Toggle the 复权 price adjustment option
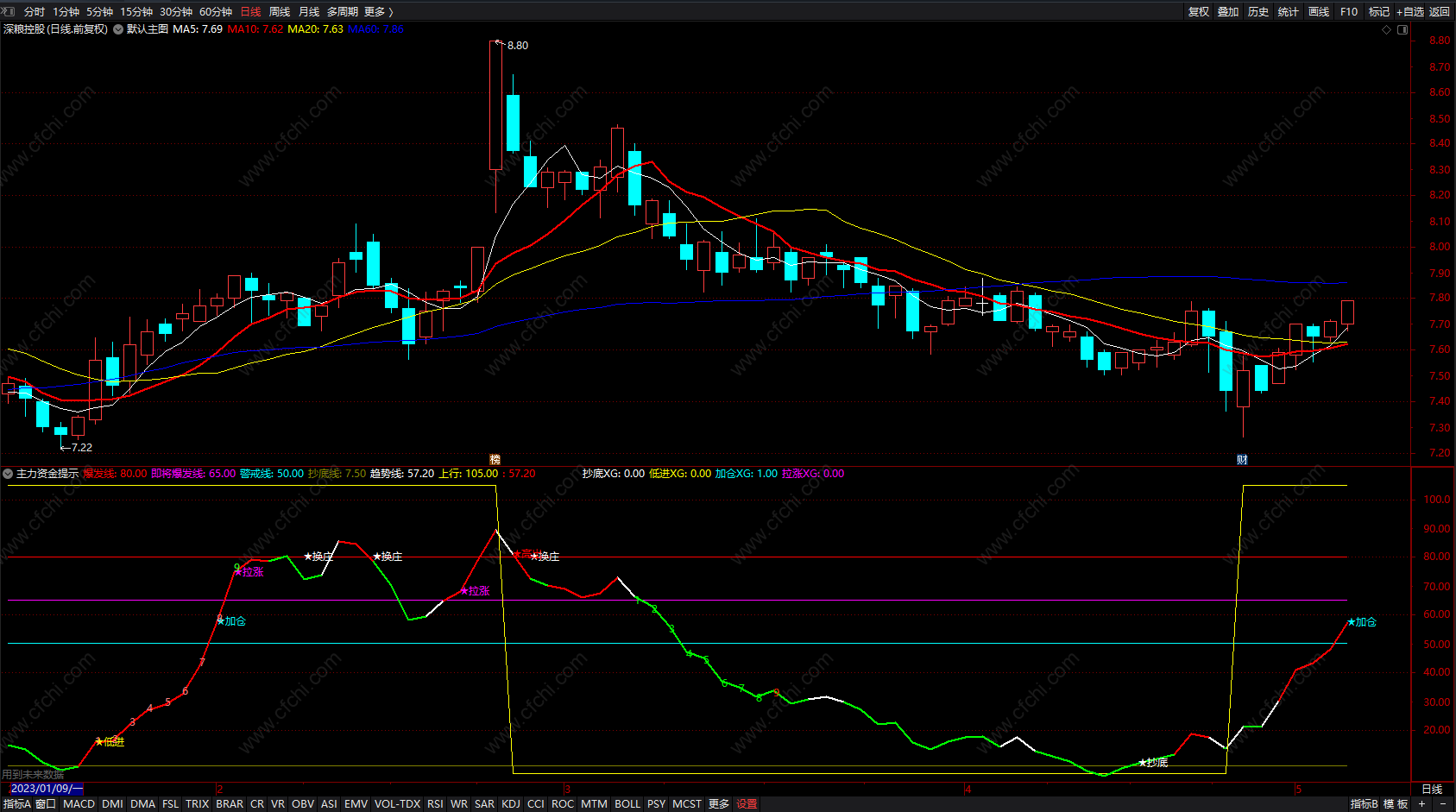This screenshot has height=812, width=1456. (x=1198, y=11)
